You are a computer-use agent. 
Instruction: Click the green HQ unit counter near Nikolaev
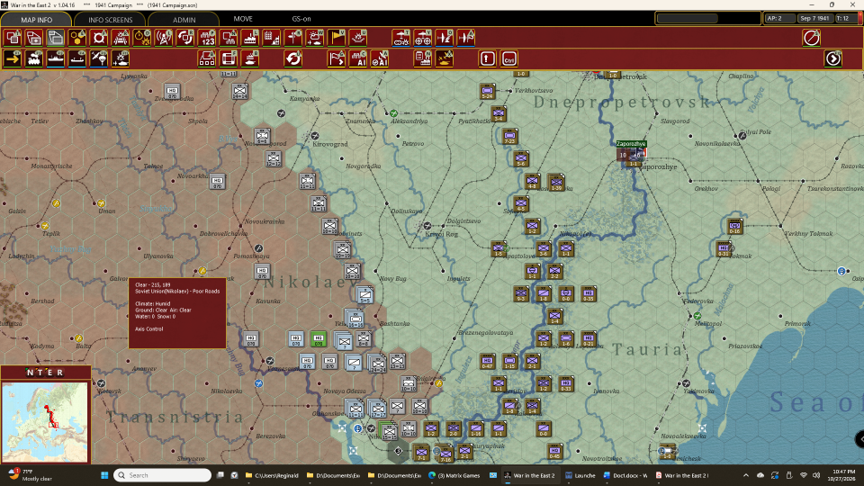318,338
